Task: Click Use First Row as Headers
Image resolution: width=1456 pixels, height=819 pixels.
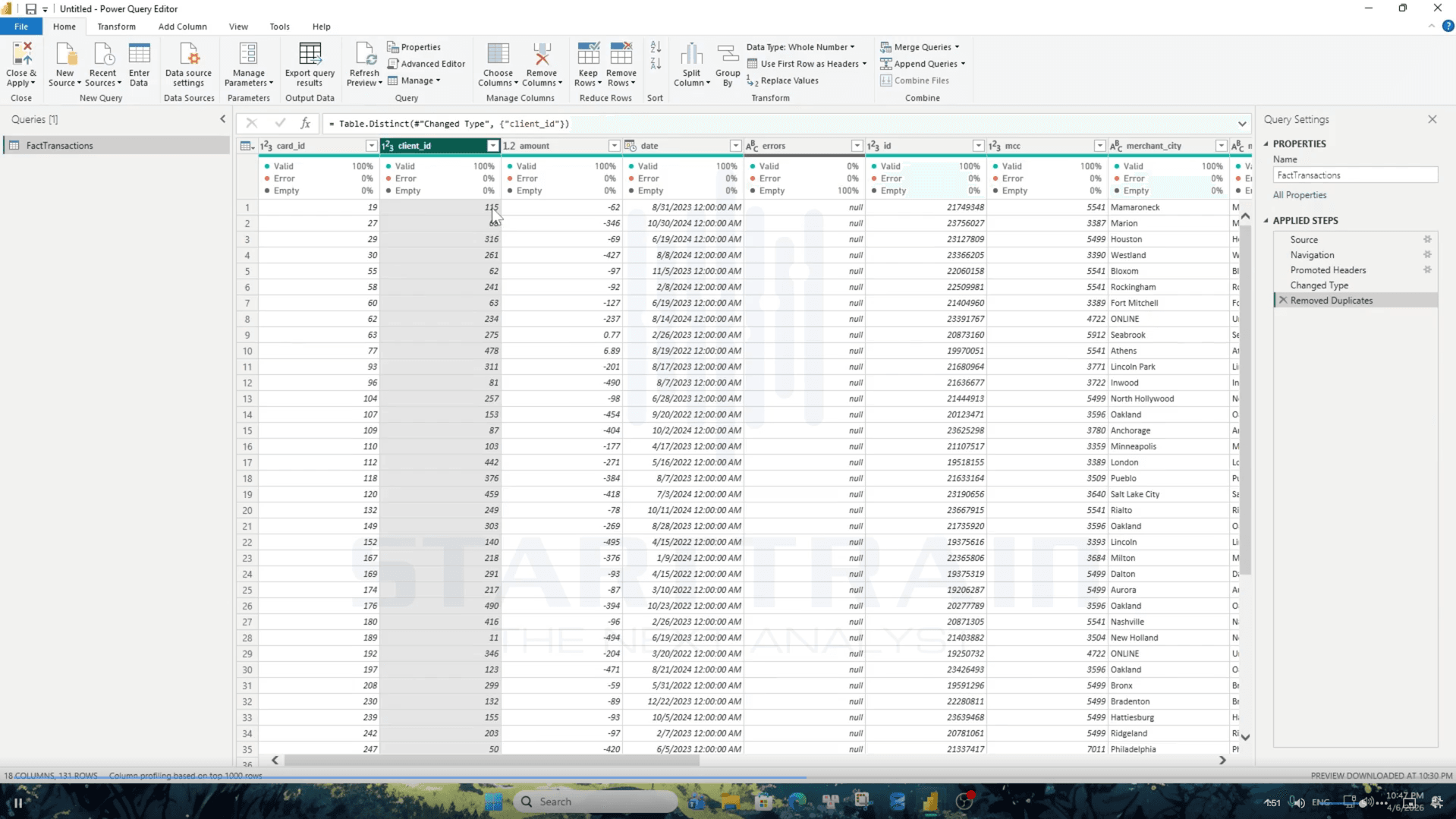Action: coord(807,64)
